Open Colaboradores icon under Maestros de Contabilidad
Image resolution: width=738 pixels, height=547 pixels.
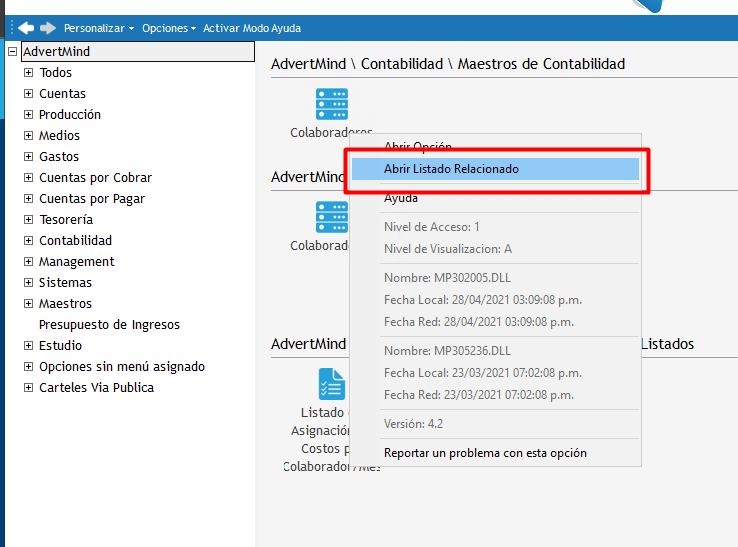(x=332, y=104)
